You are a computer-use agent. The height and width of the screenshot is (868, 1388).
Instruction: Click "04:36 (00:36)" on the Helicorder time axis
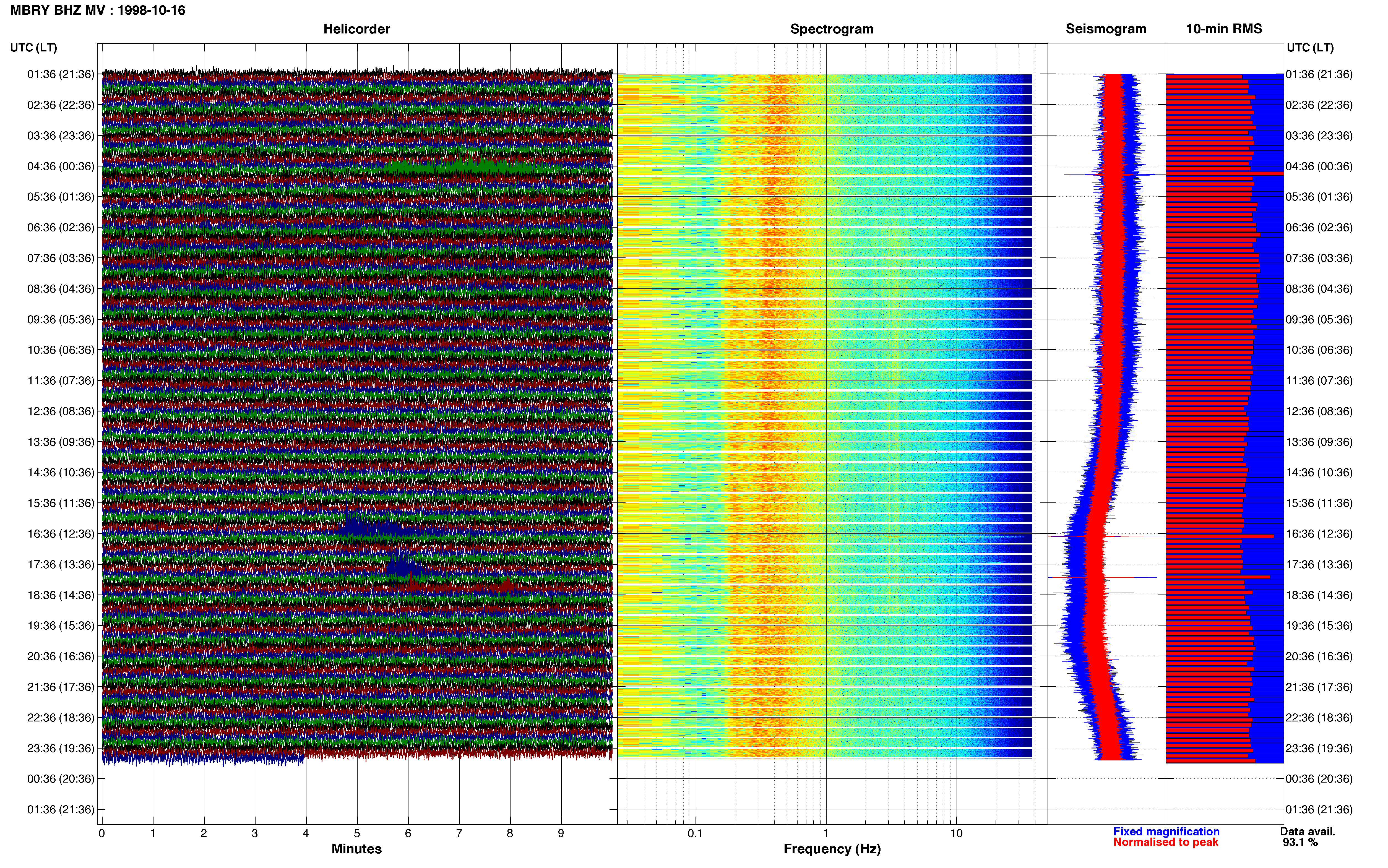(60, 166)
